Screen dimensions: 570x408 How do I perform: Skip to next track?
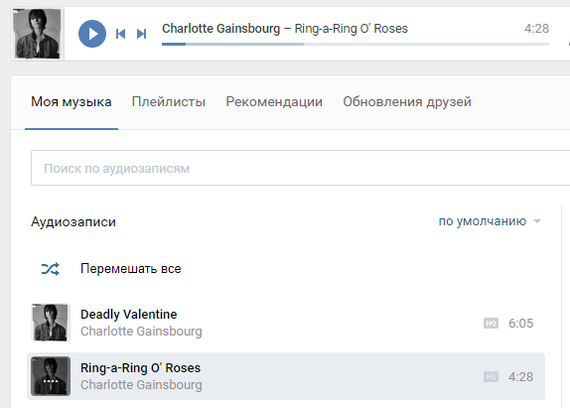(141, 34)
